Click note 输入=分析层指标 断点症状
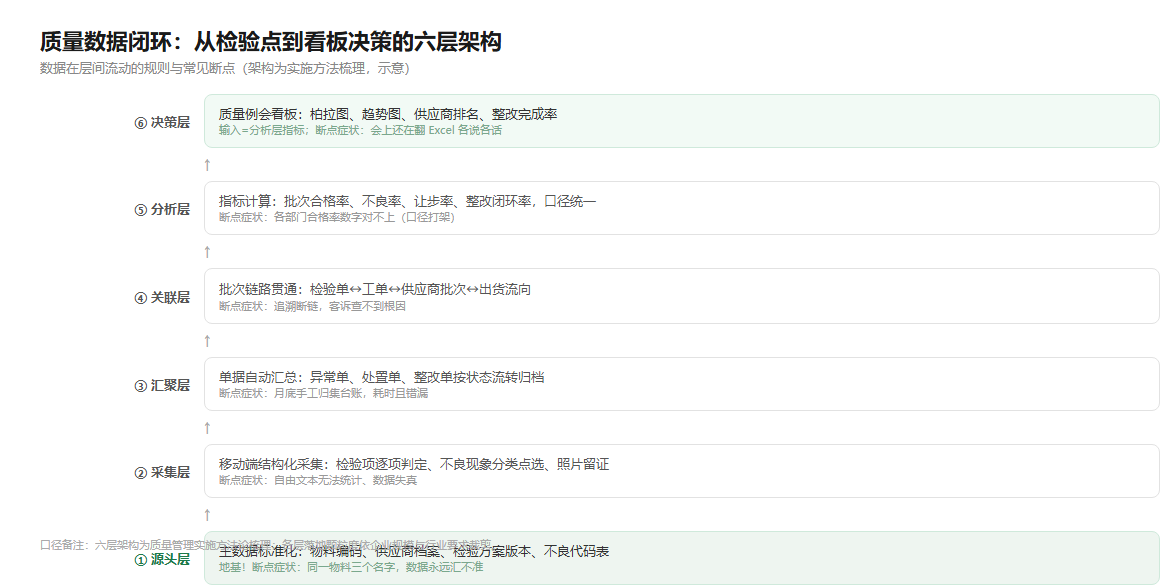 [360, 130]
